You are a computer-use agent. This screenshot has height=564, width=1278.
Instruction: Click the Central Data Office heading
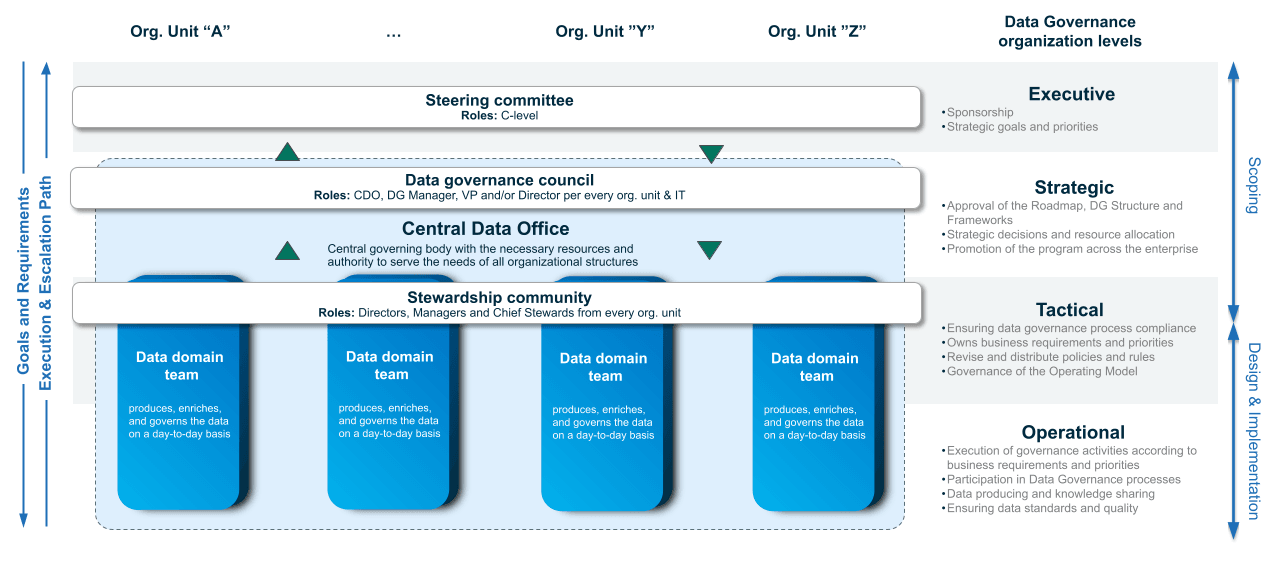click(485, 229)
